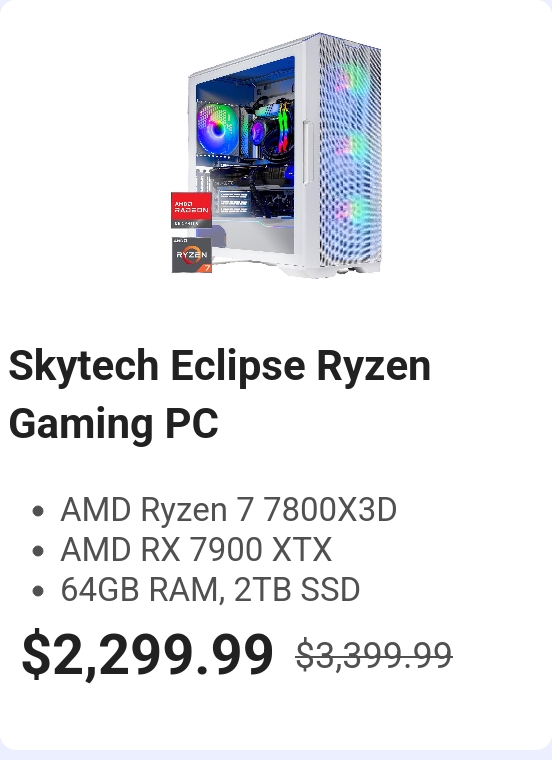This screenshot has width=552, height=760.
Task: Click the AMD Radeon badge icon
Action: tap(191, 210)
